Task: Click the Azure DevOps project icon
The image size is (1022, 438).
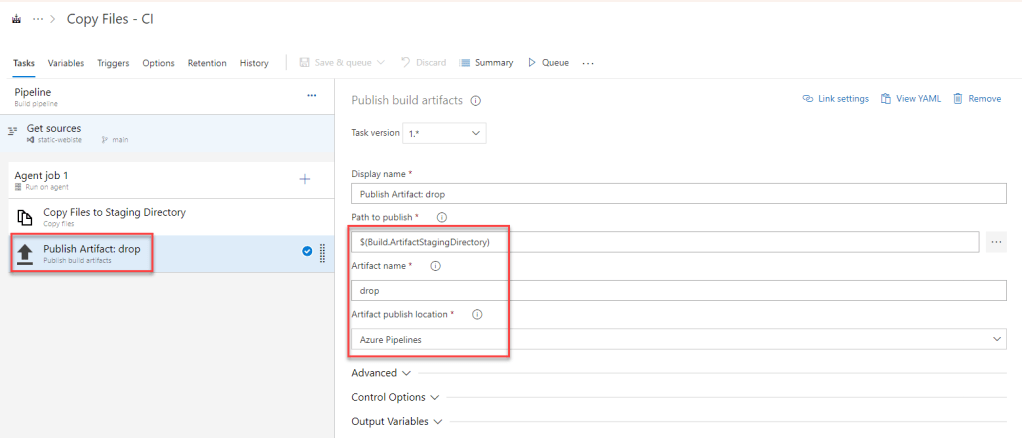Action: click(x=17, y=20)
